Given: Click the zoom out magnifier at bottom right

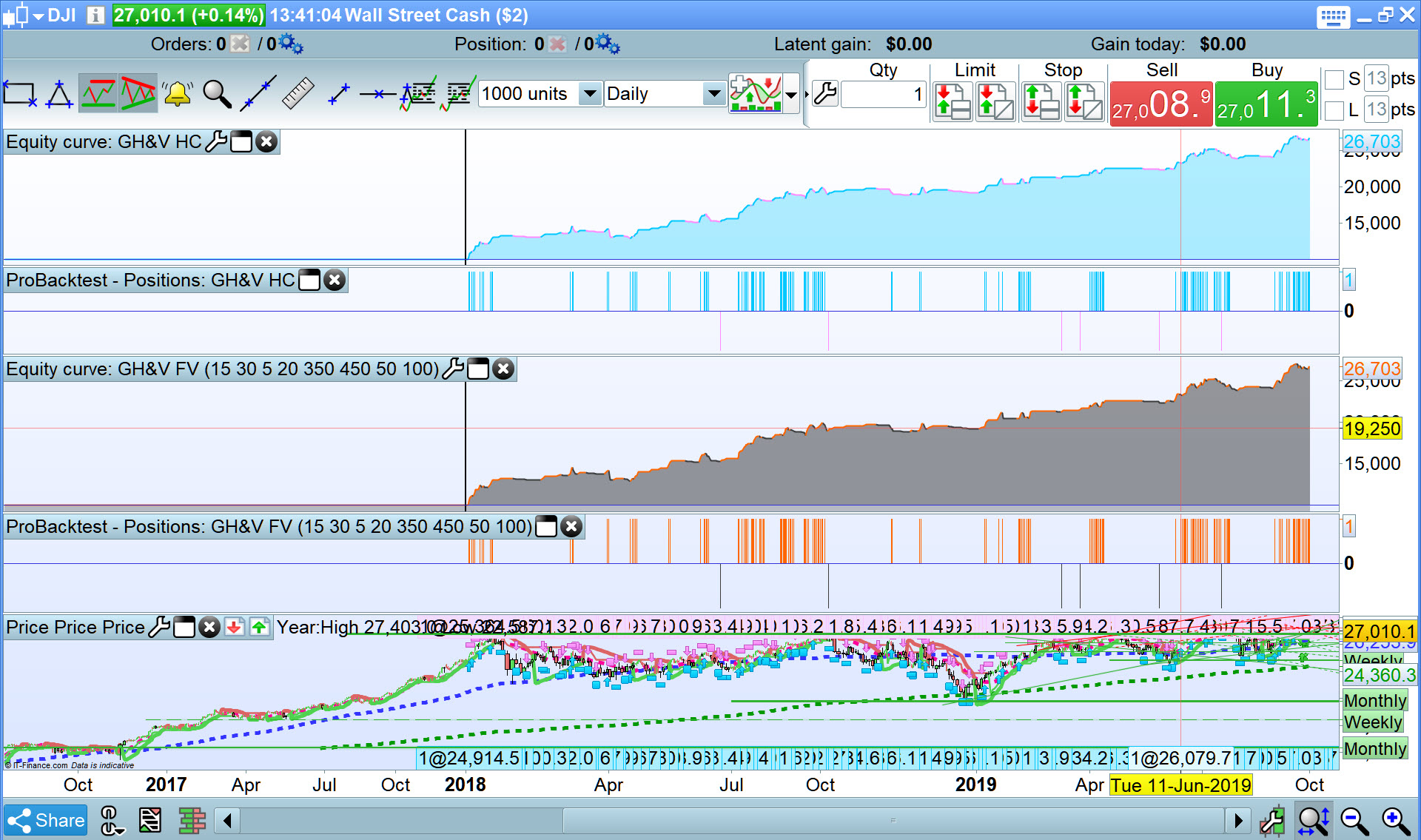Looking at the screenshot, I should click(x=1354, y=820).
